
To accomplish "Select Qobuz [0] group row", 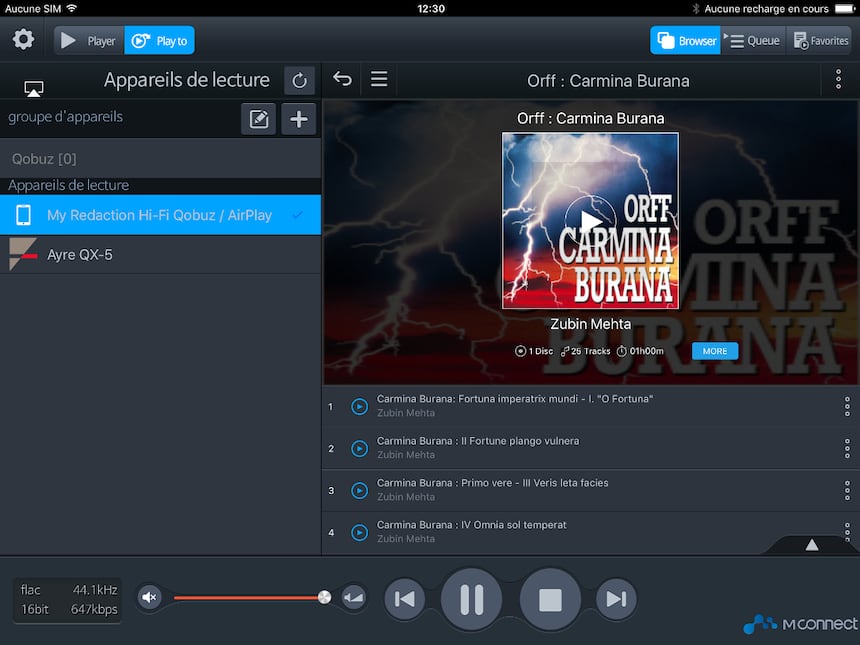I will [160, 159].
